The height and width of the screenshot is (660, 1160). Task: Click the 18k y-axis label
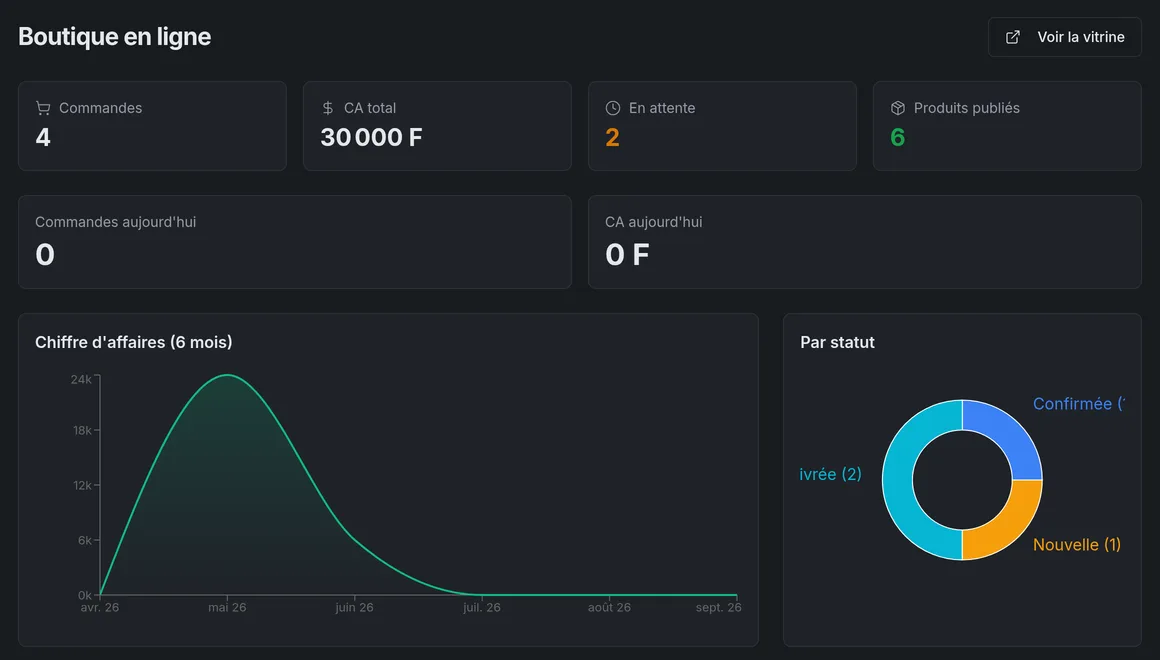(x=82, y=431)
